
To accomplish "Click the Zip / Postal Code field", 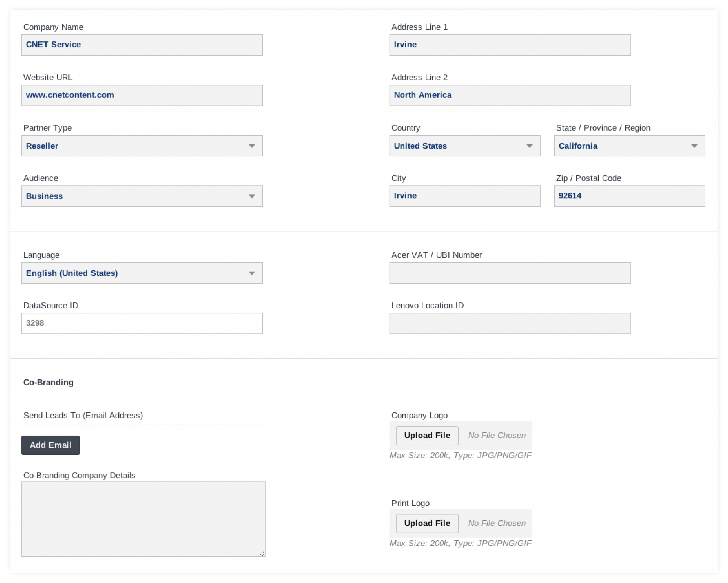I will click(x=629, y=196).
